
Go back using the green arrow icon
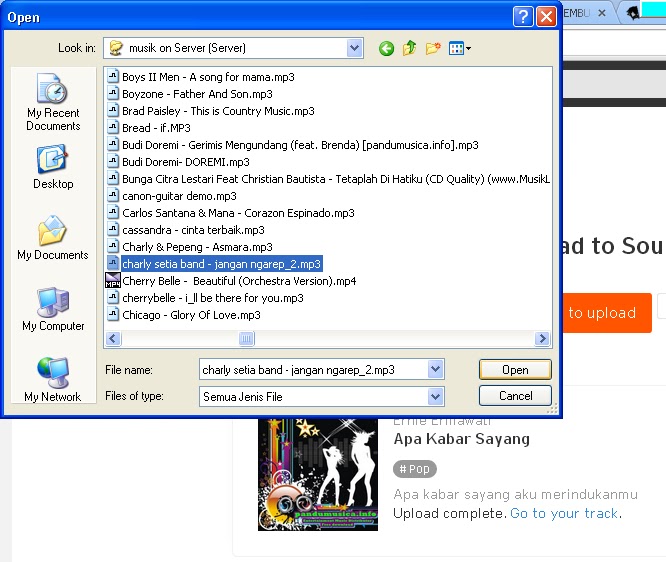click(x=386, y=48)
